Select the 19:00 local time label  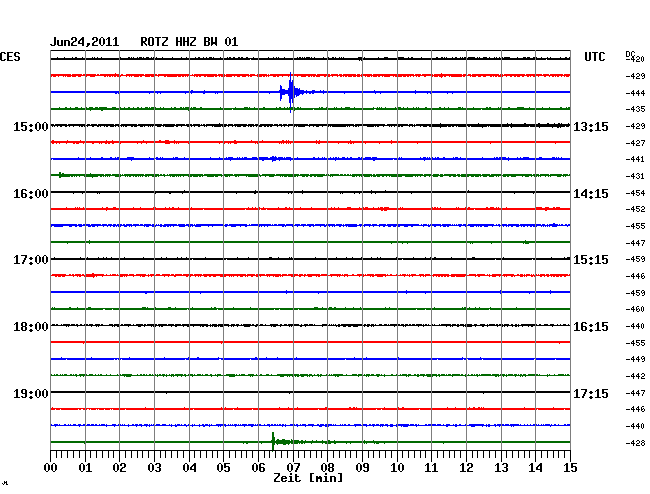[x=31, y=393]
